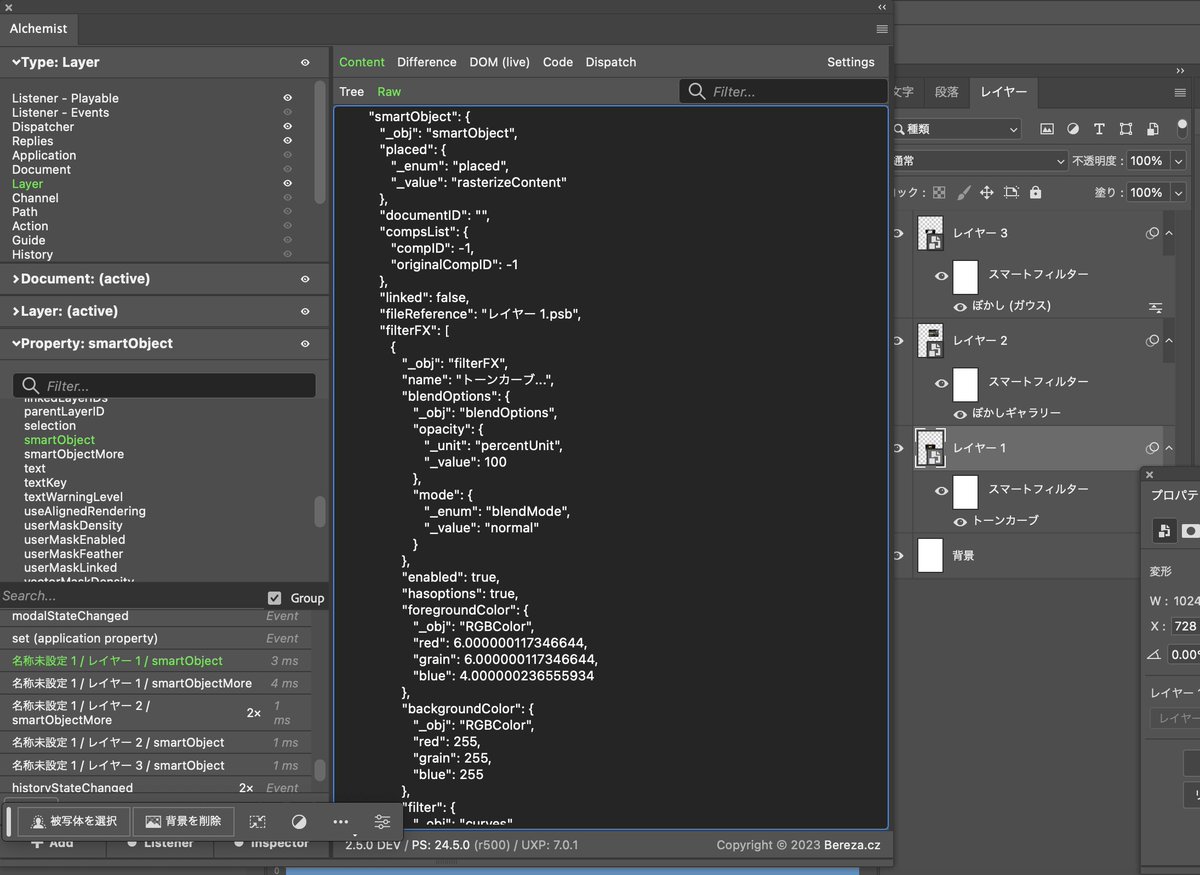Switch to Dispatch tab
Image resolution: width=1200 pixels, height=875 pixels.
tap(611, 62)
